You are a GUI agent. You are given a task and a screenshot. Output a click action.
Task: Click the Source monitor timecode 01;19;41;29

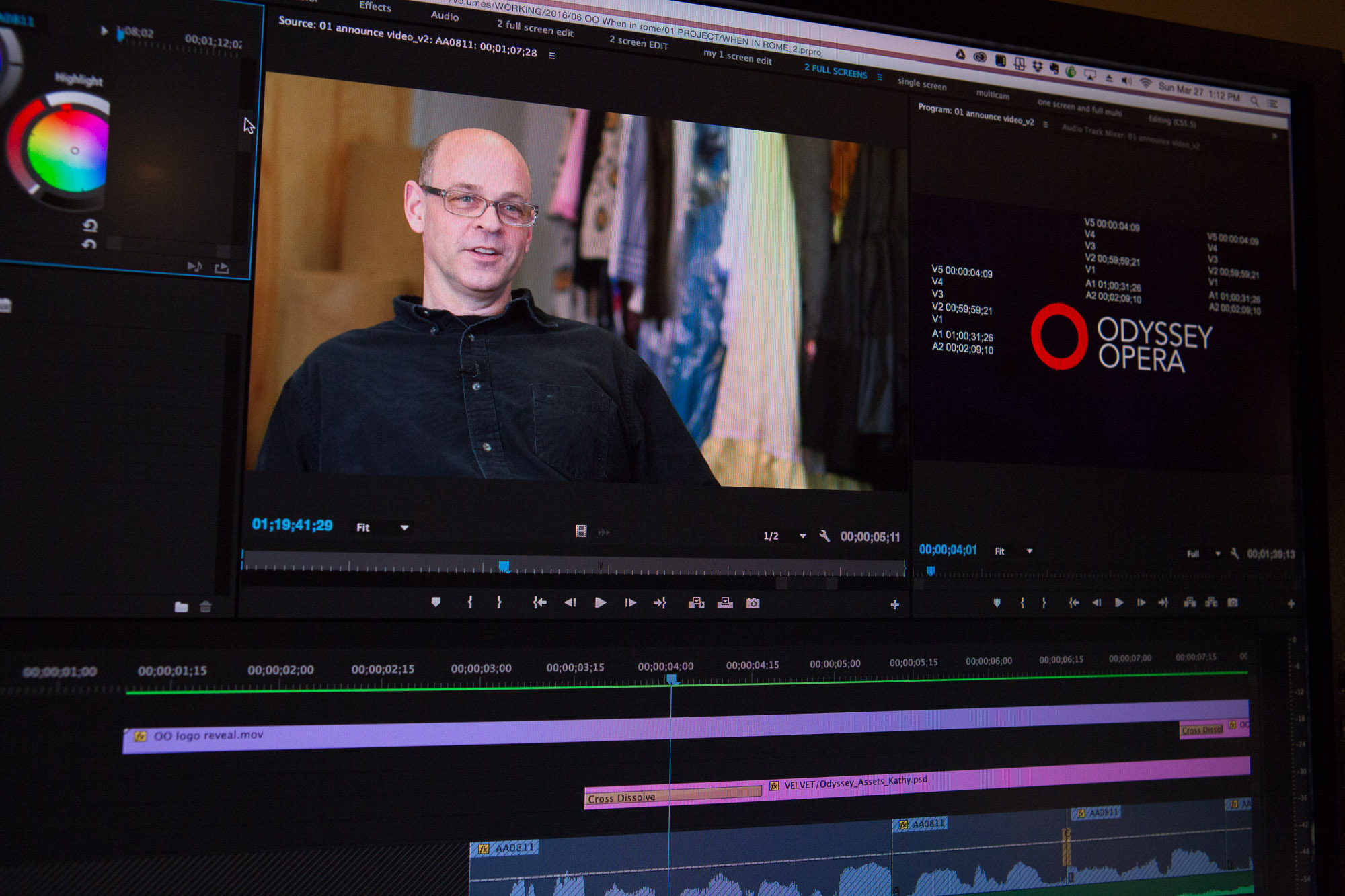(292, 524)
